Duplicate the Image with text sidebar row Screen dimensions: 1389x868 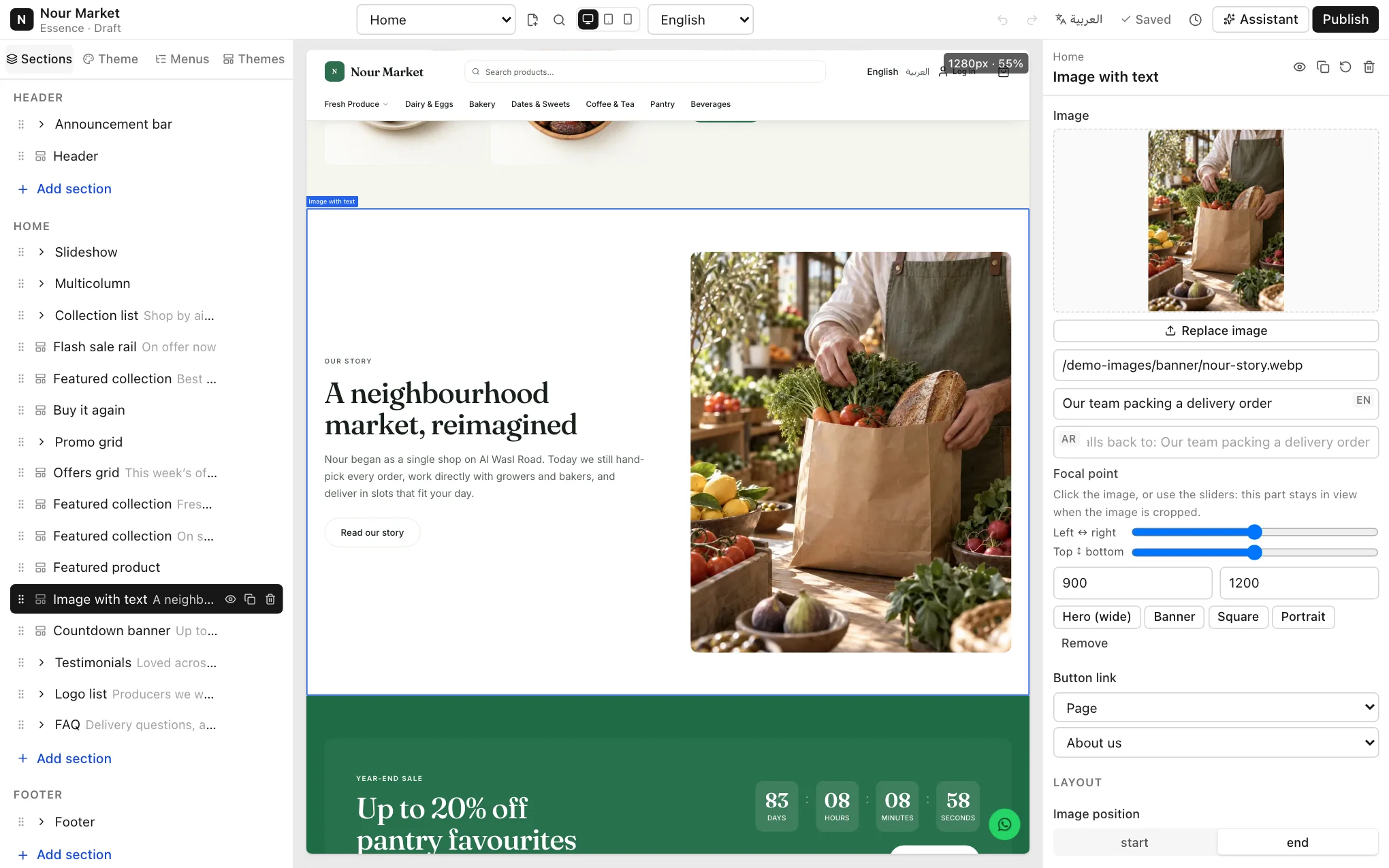(250, 599)
